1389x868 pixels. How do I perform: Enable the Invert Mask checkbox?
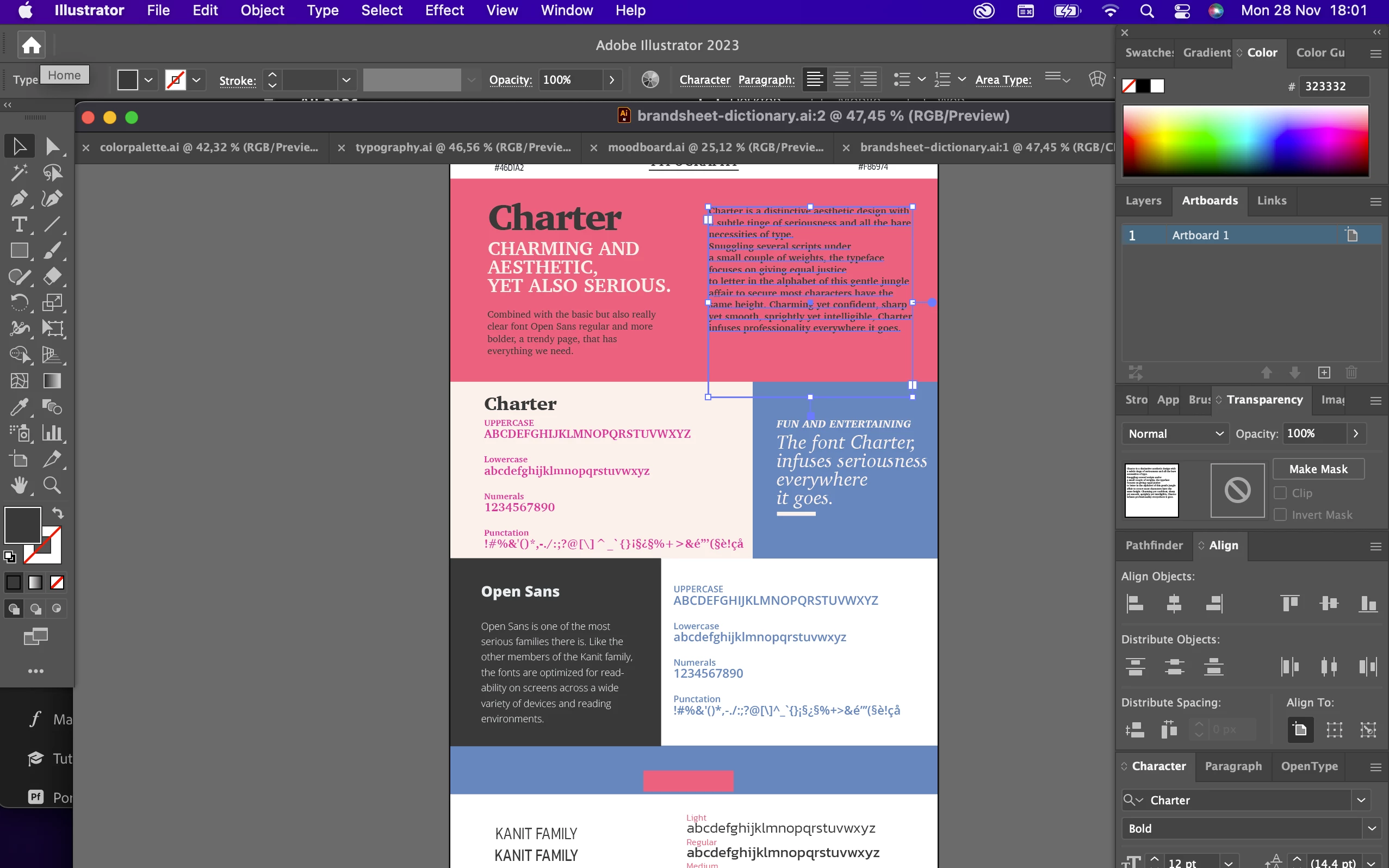click(x=1280, y=515)
